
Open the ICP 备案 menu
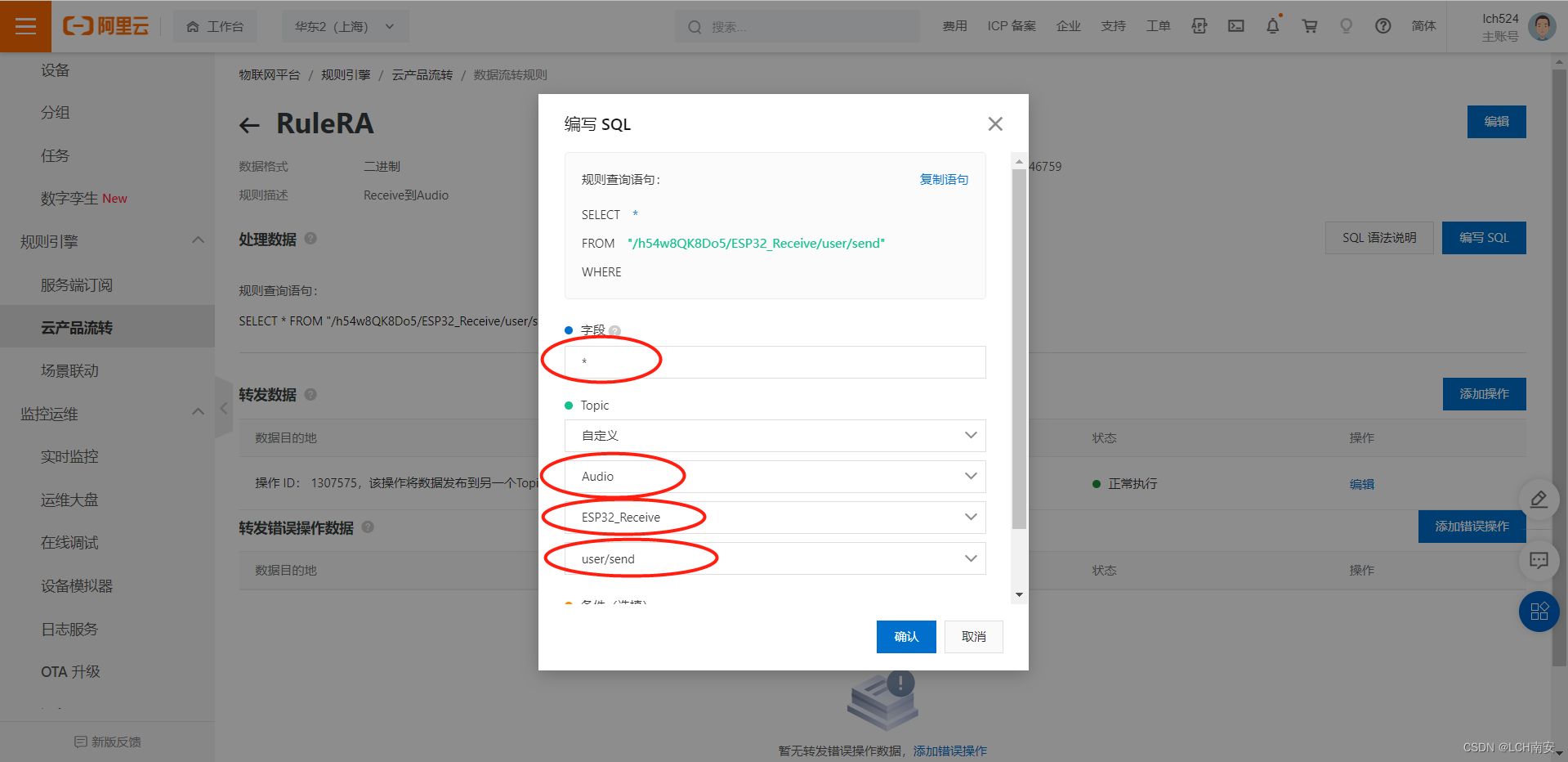(x=1012, y=26)
